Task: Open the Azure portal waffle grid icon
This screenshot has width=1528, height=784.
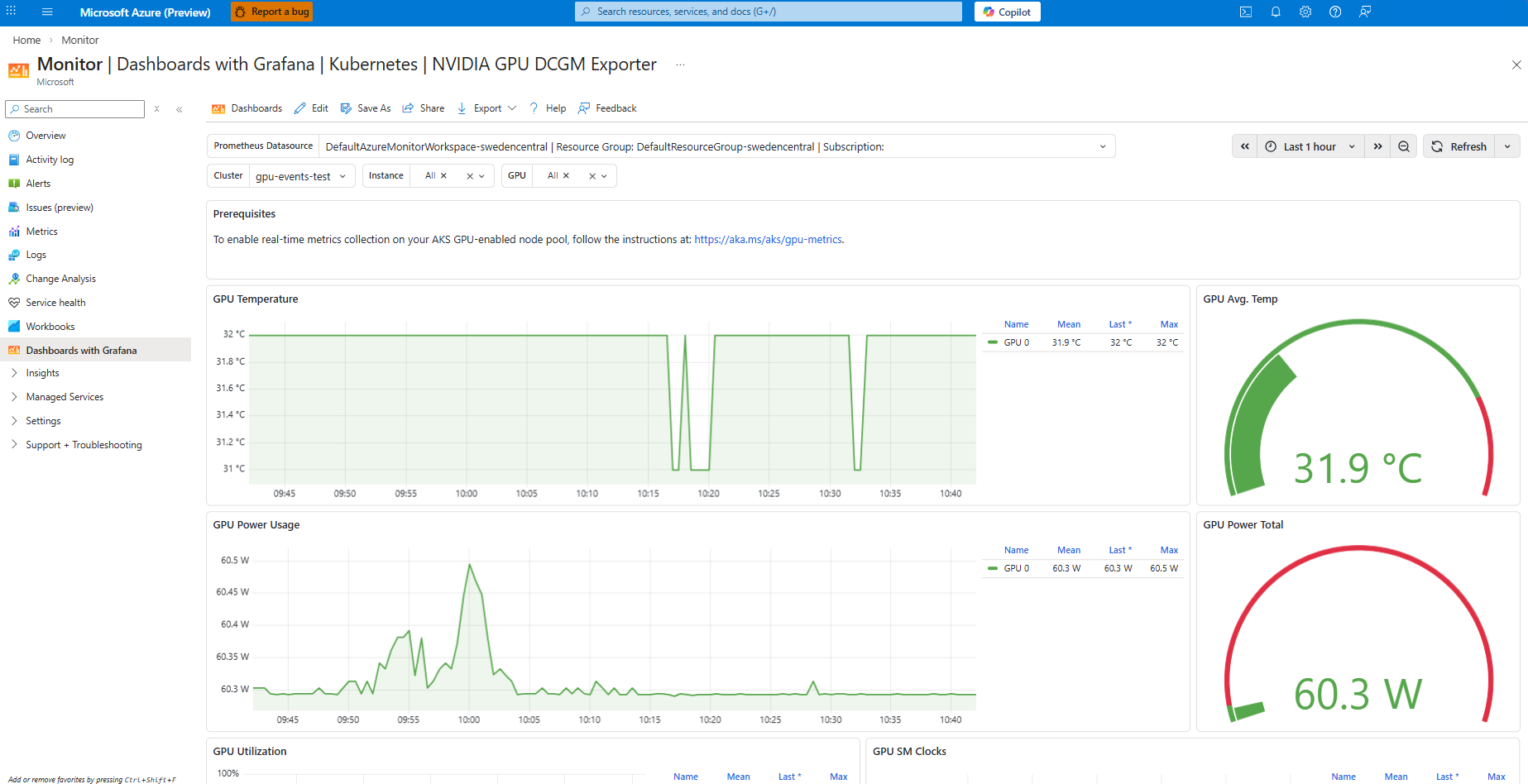Action: pyautogui.click(x=12, y=12)
